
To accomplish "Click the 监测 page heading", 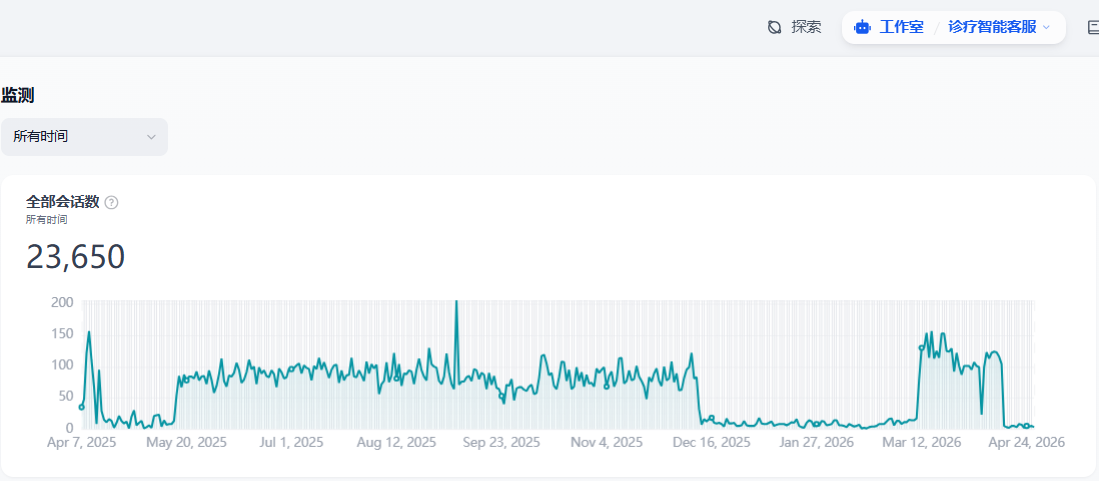I will (18, 95).
